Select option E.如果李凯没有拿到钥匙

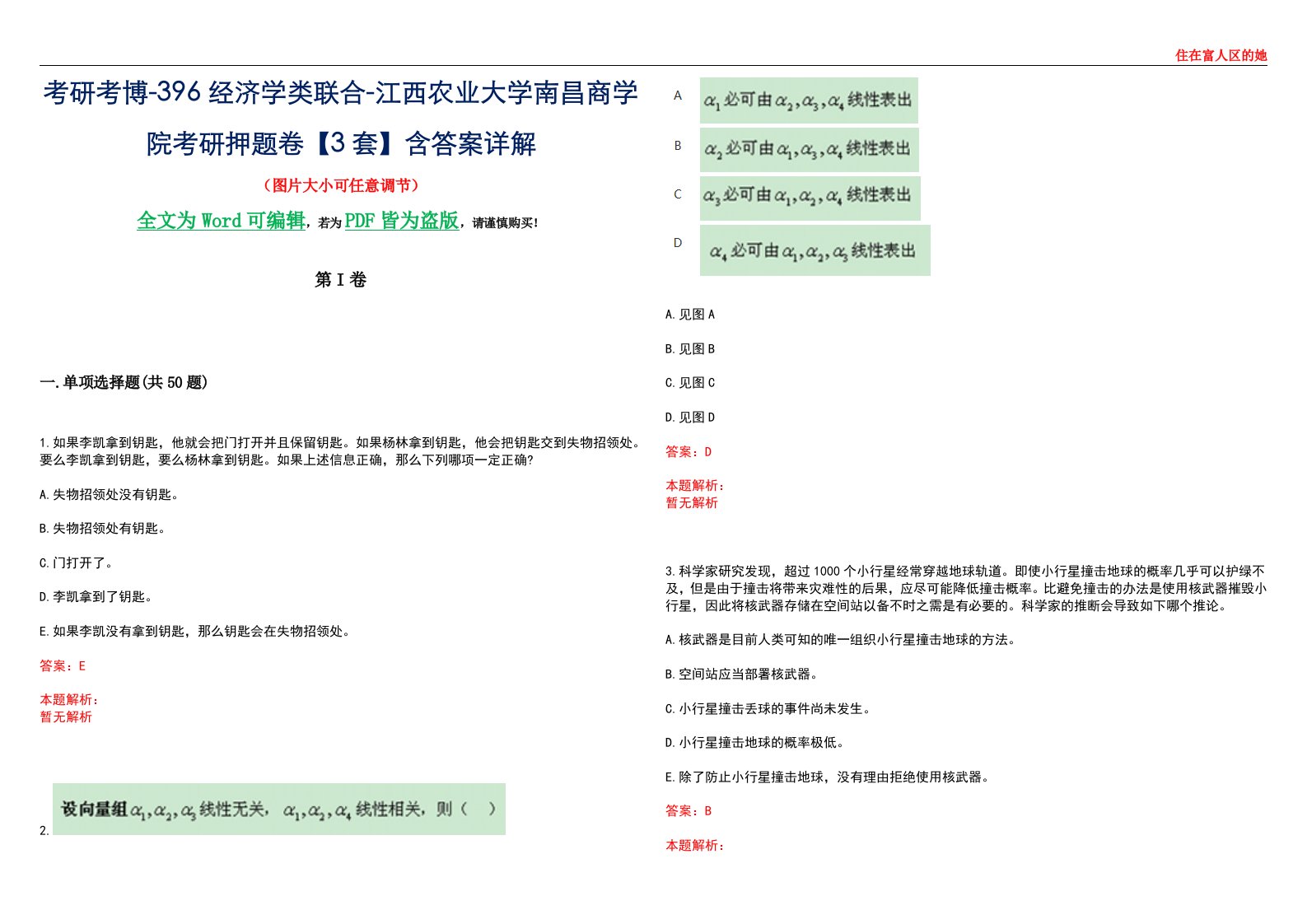(194, 632)
